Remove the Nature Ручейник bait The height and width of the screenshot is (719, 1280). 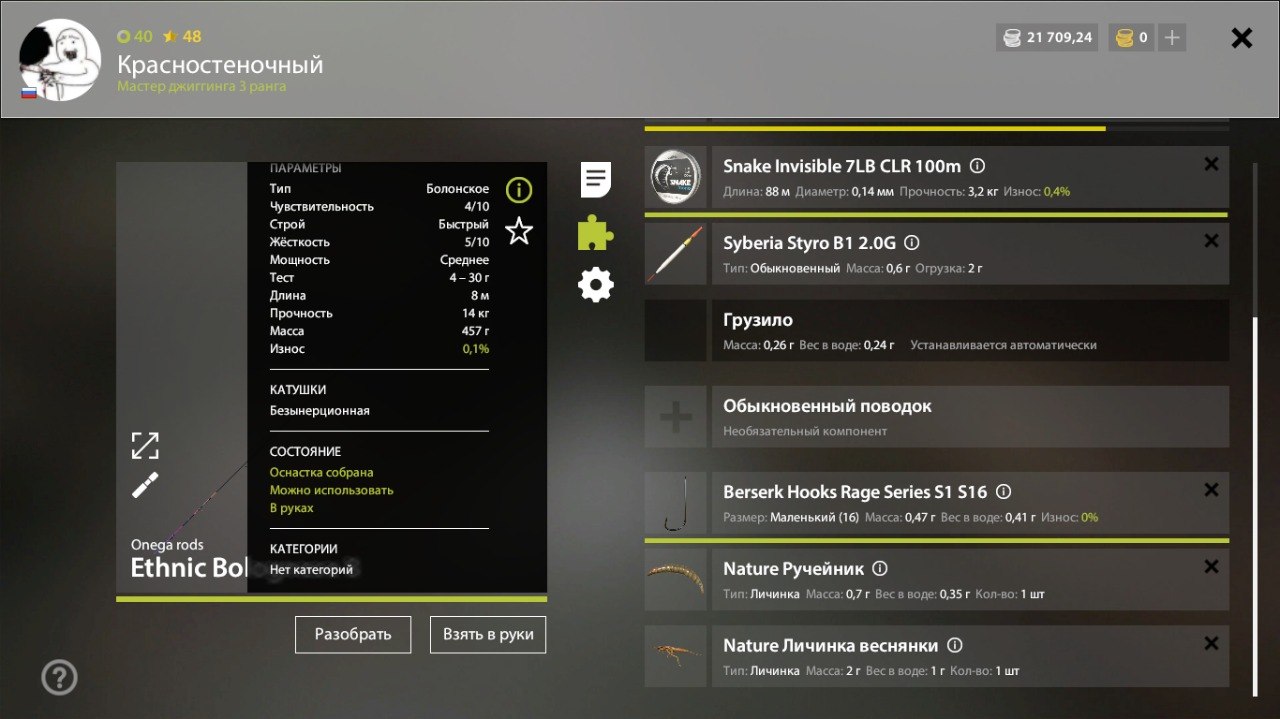pyautogui.click(x=1211, y=567)
